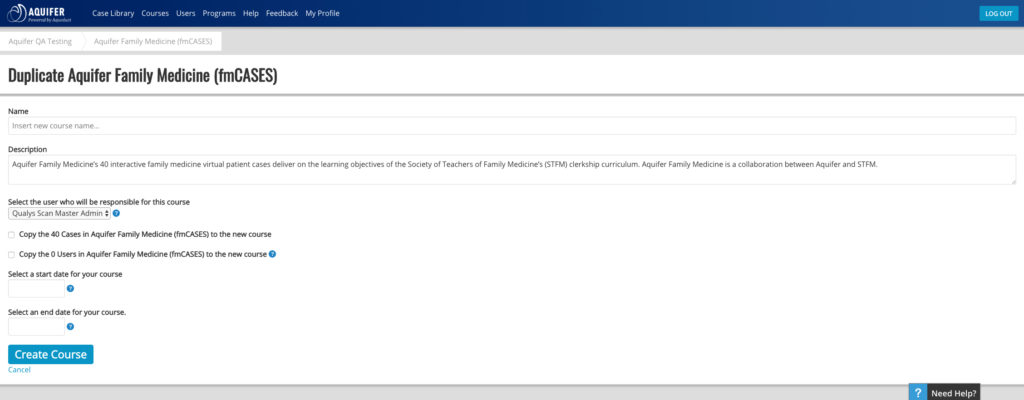Image resolution: width=1024 pixels, height=400 pixels.
Task: Open the Help menu item
Action: [x=251, y=13]
